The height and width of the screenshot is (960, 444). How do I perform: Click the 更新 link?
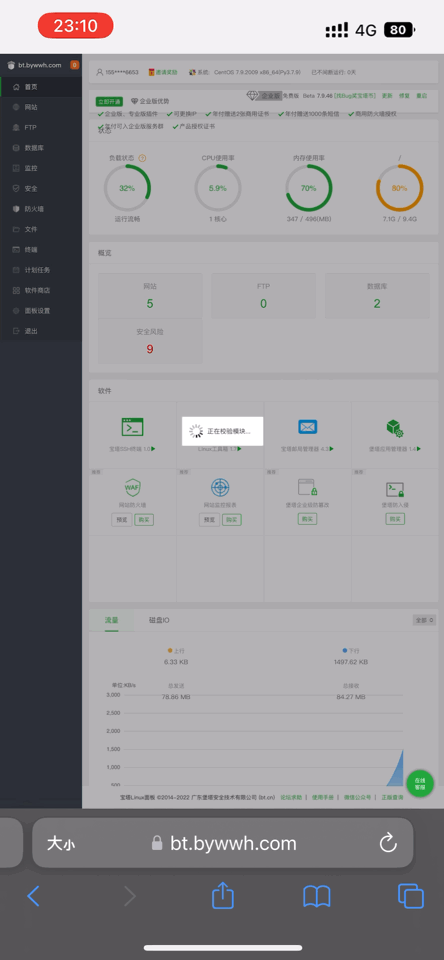(x=387, y=96)
